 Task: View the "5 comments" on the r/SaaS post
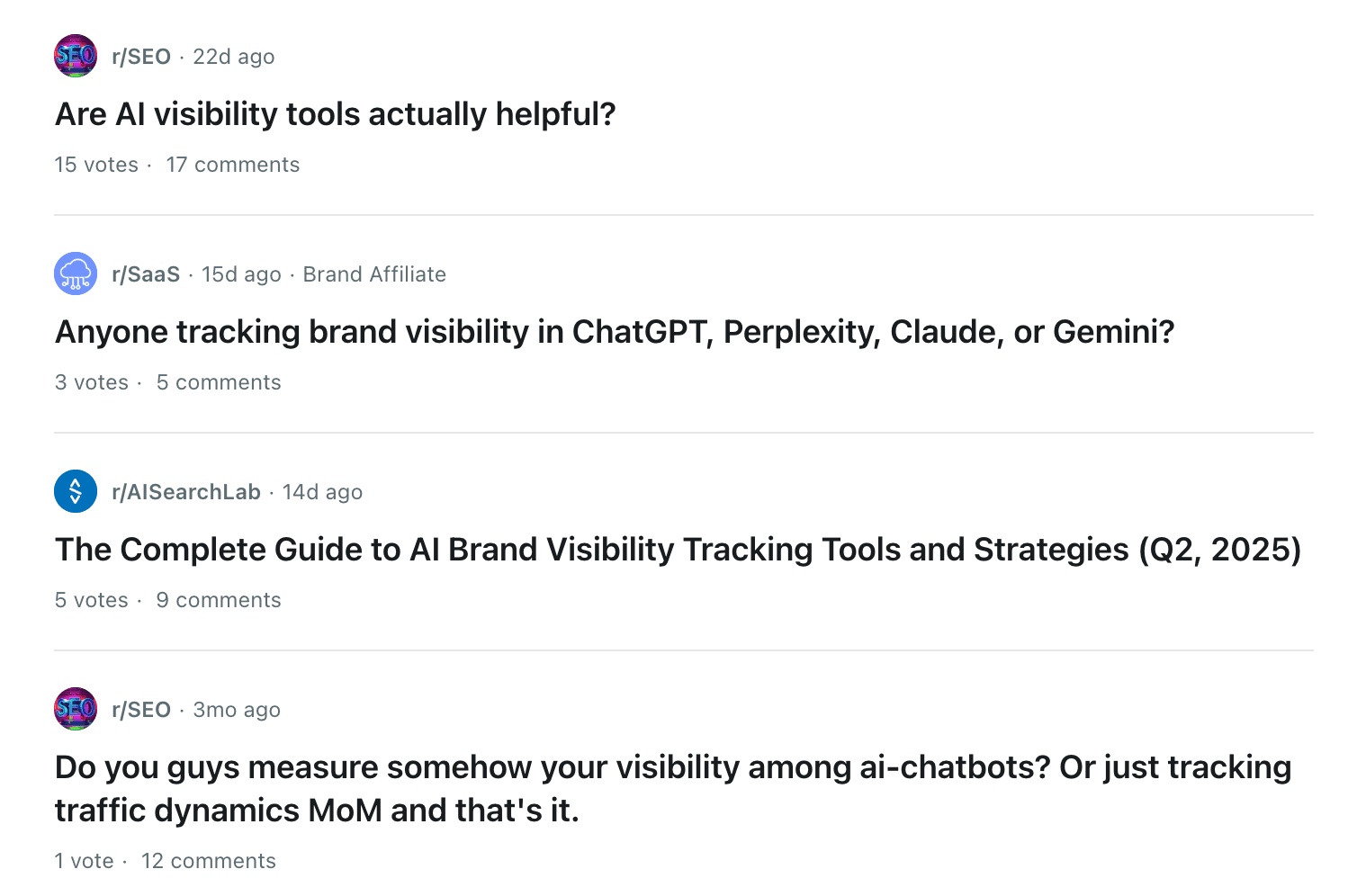tap(219, 382)
